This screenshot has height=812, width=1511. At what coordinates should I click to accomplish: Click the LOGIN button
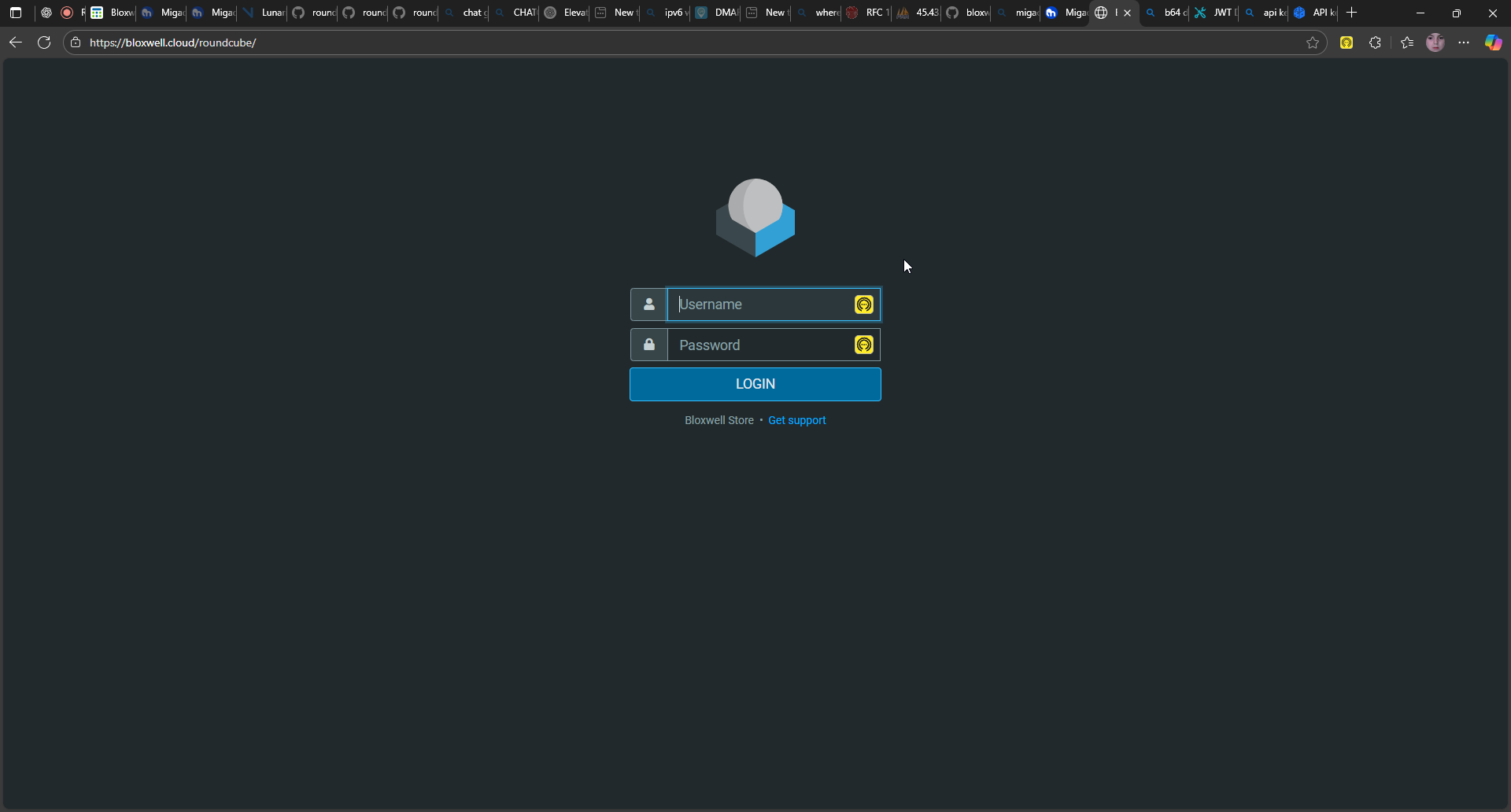point(755,384)
